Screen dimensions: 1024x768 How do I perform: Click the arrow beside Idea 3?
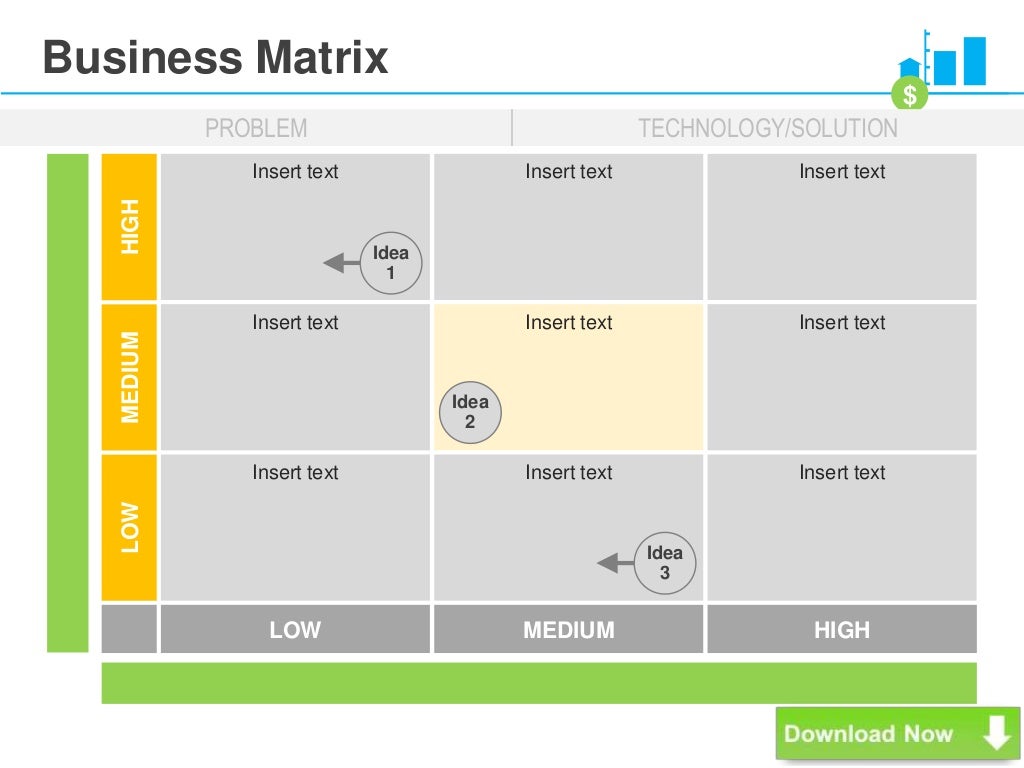(x=615, y=563)
